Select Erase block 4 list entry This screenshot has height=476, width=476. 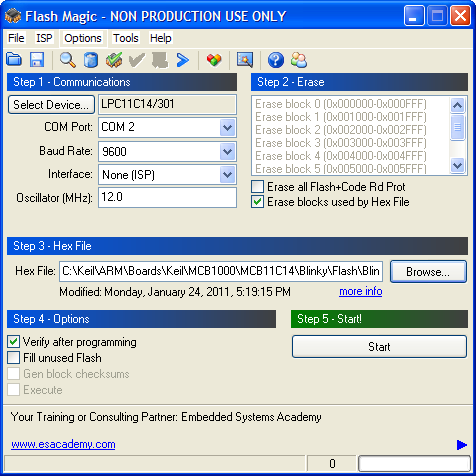click(341, 156)
